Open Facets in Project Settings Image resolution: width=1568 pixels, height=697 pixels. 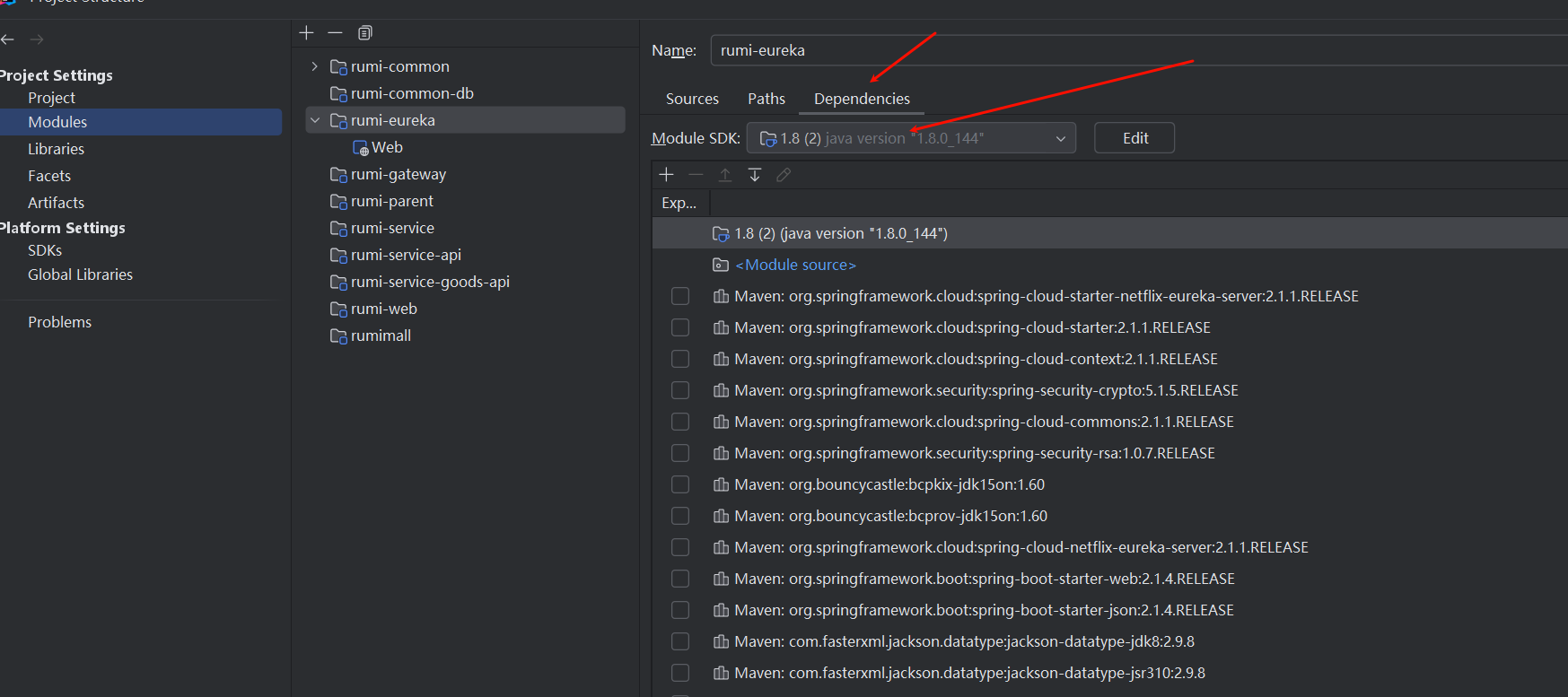(x=49, y=176)
